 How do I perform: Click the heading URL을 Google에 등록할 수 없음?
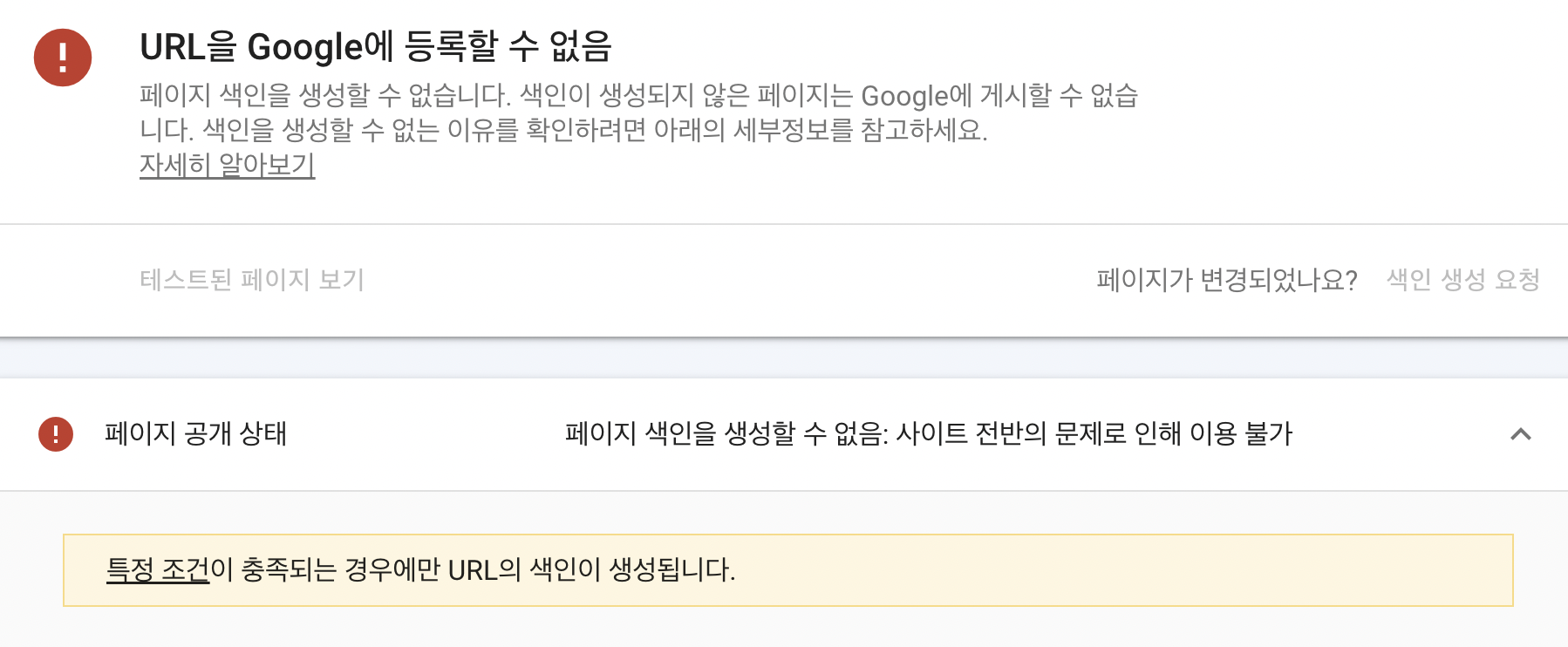click(x=380, y=48)
